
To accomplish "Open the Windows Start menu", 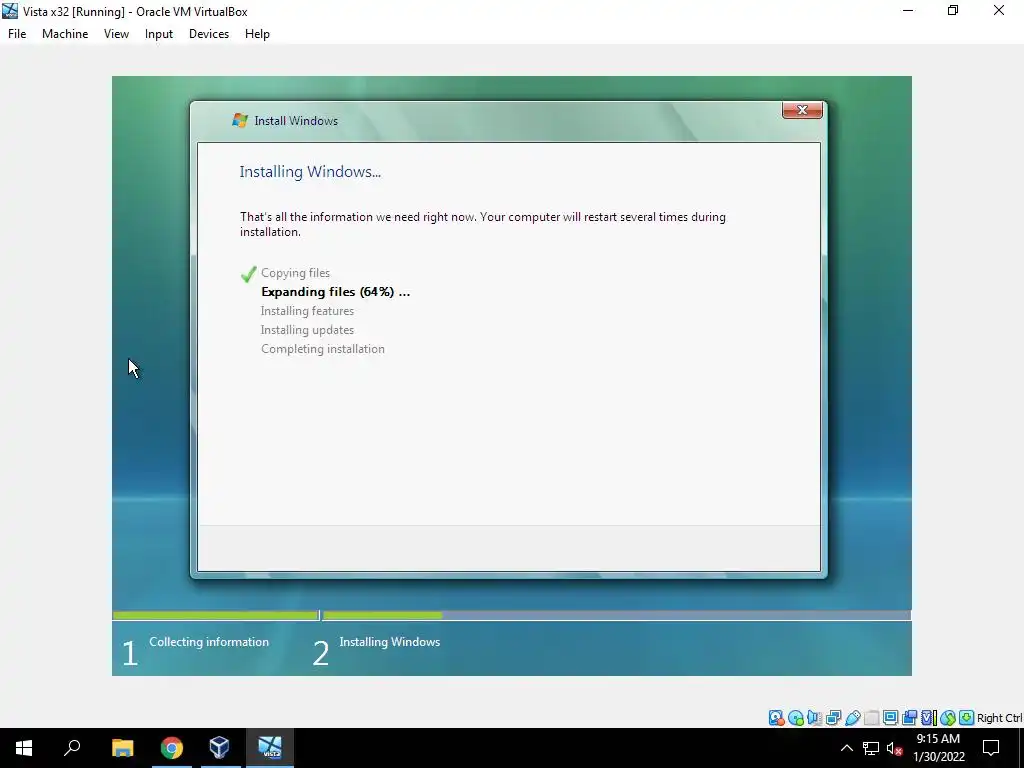I will pos(24,748).
